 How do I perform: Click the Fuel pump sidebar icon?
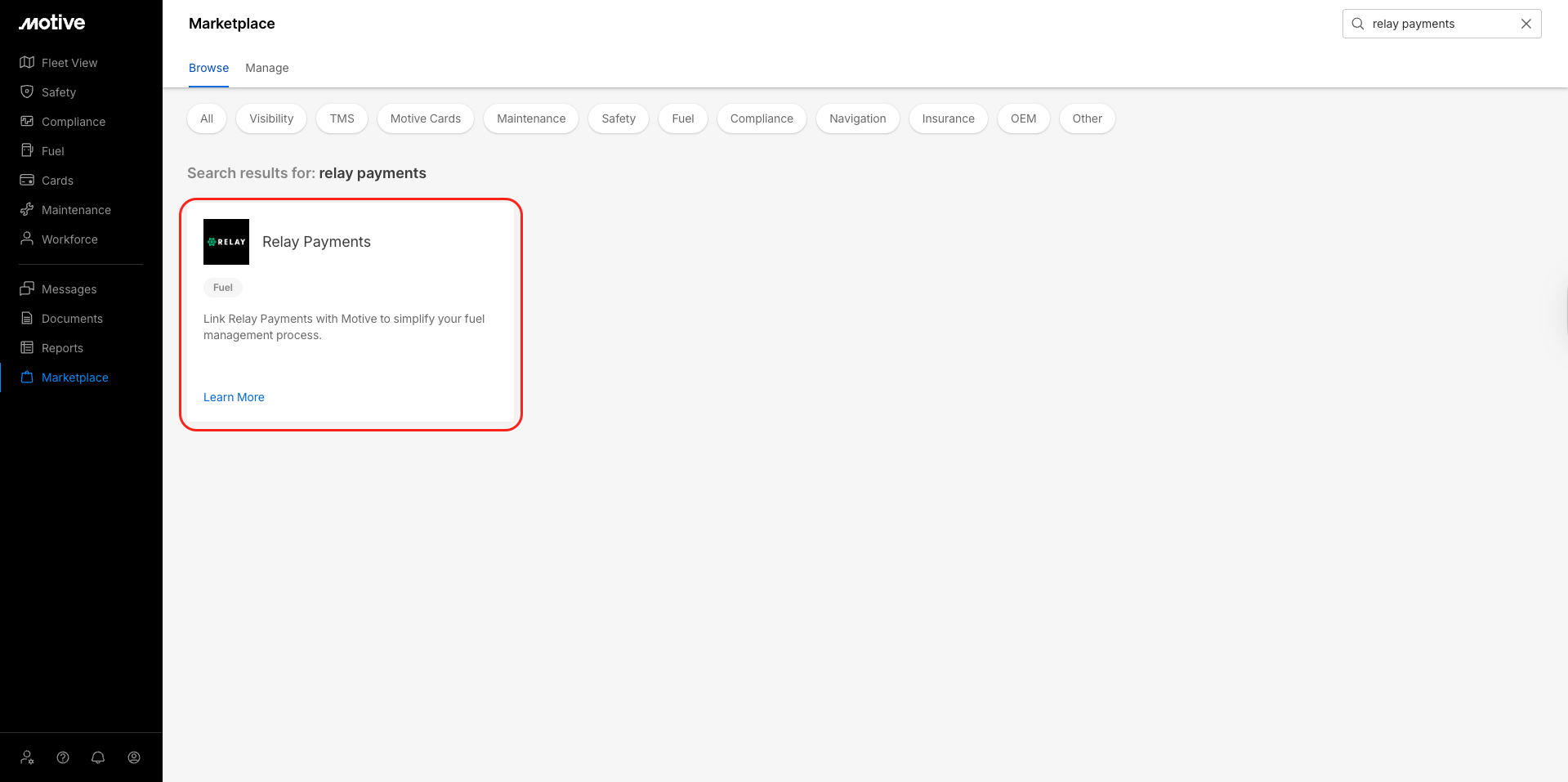tap(27, 151)
